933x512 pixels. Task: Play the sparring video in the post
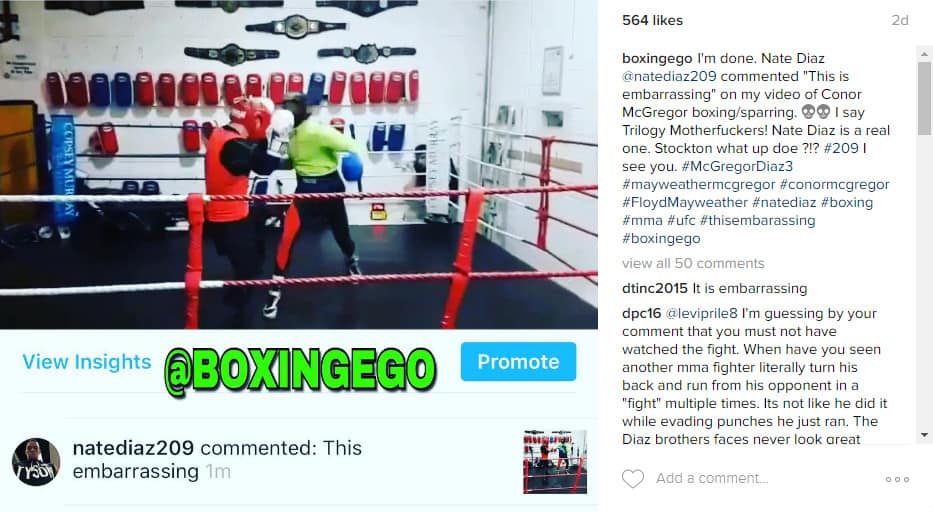click(299, 164)
